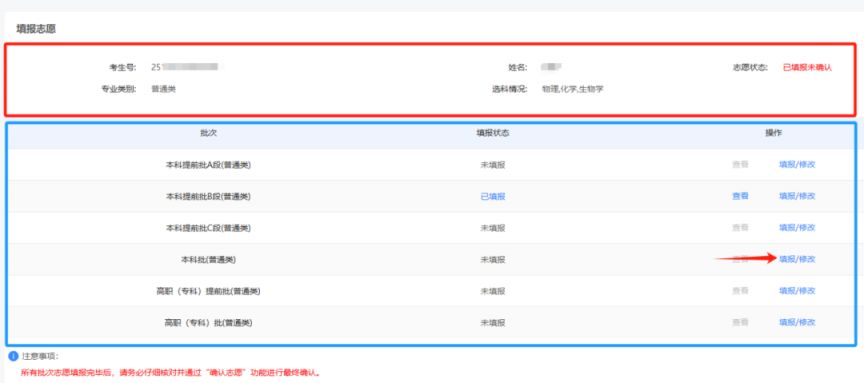Screen dimensions: 864x383
Task: Click 未填报 status in 高职（专科）提前批 row
Action: 493,291
